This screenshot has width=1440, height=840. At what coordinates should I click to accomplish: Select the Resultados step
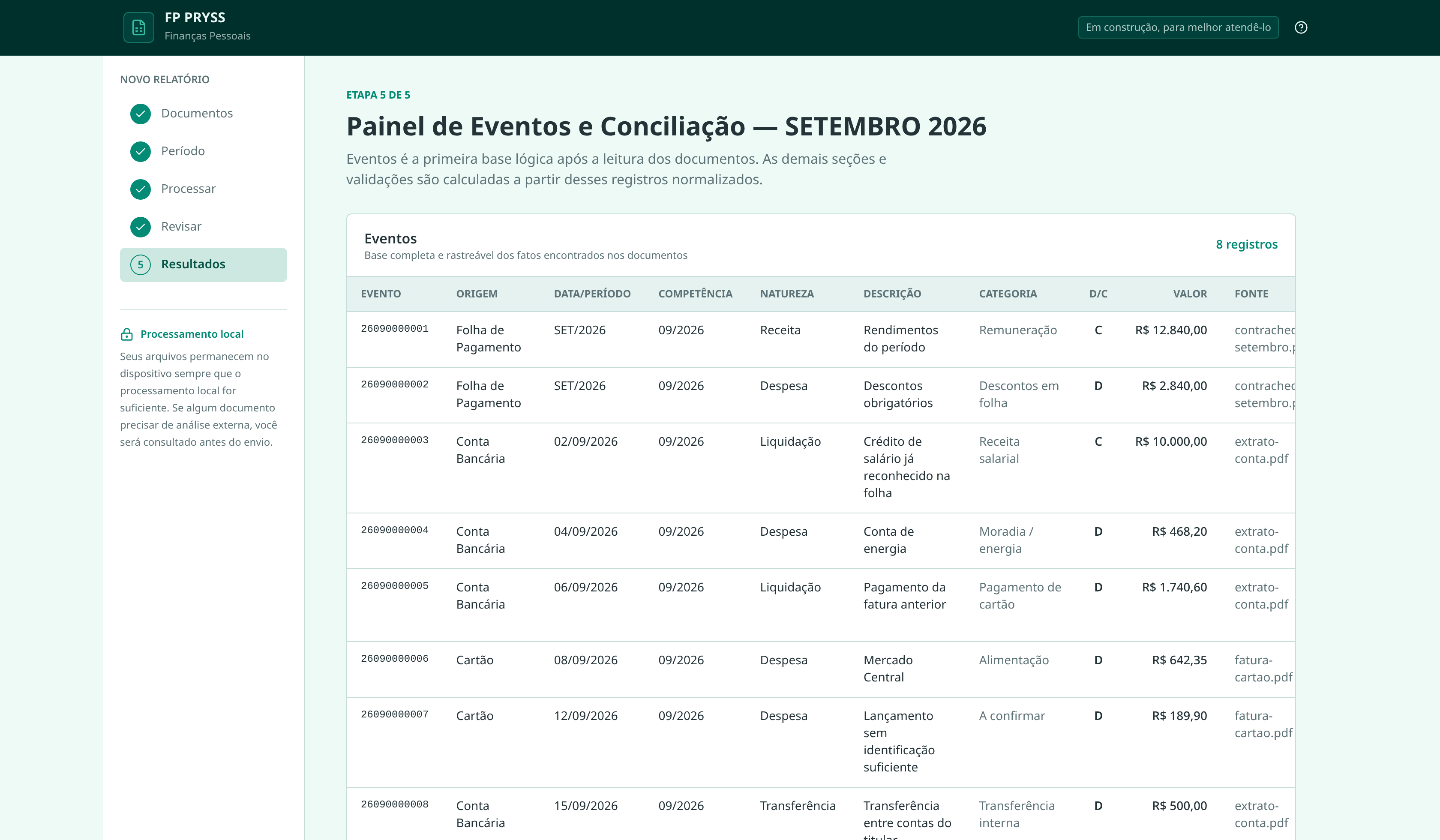point(204,264)
